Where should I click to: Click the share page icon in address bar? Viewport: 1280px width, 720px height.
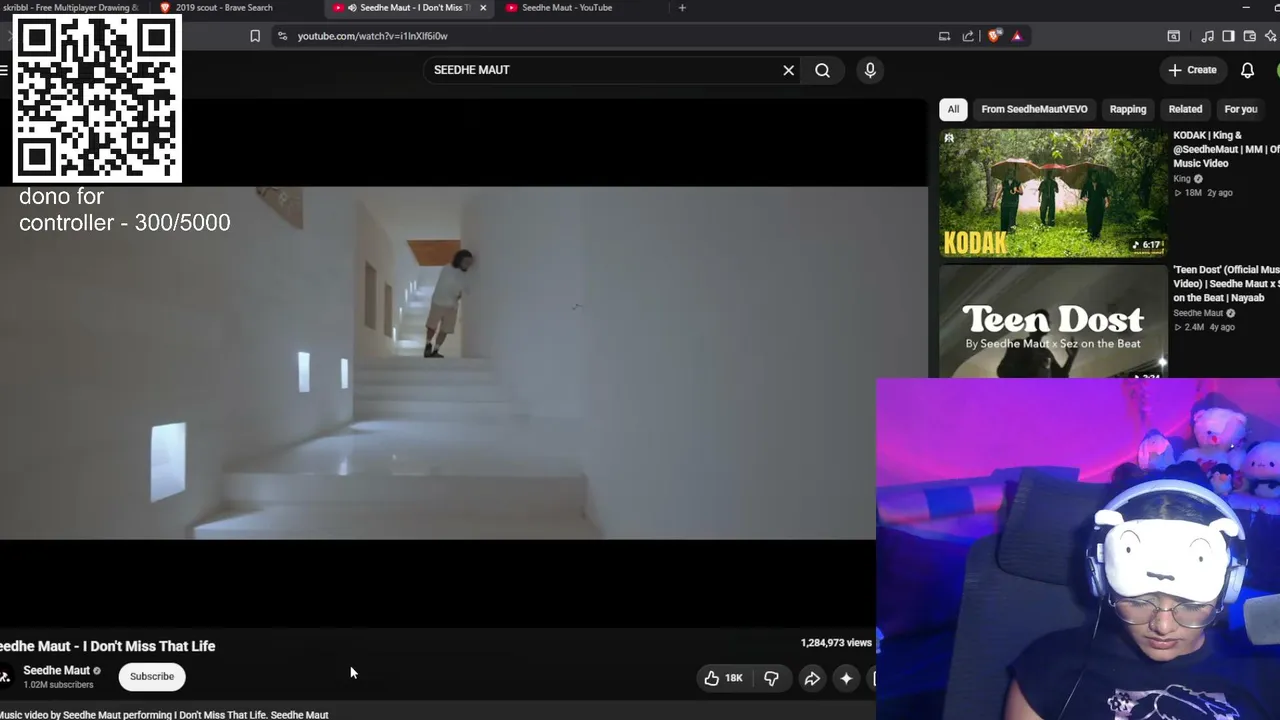point(968,36)
